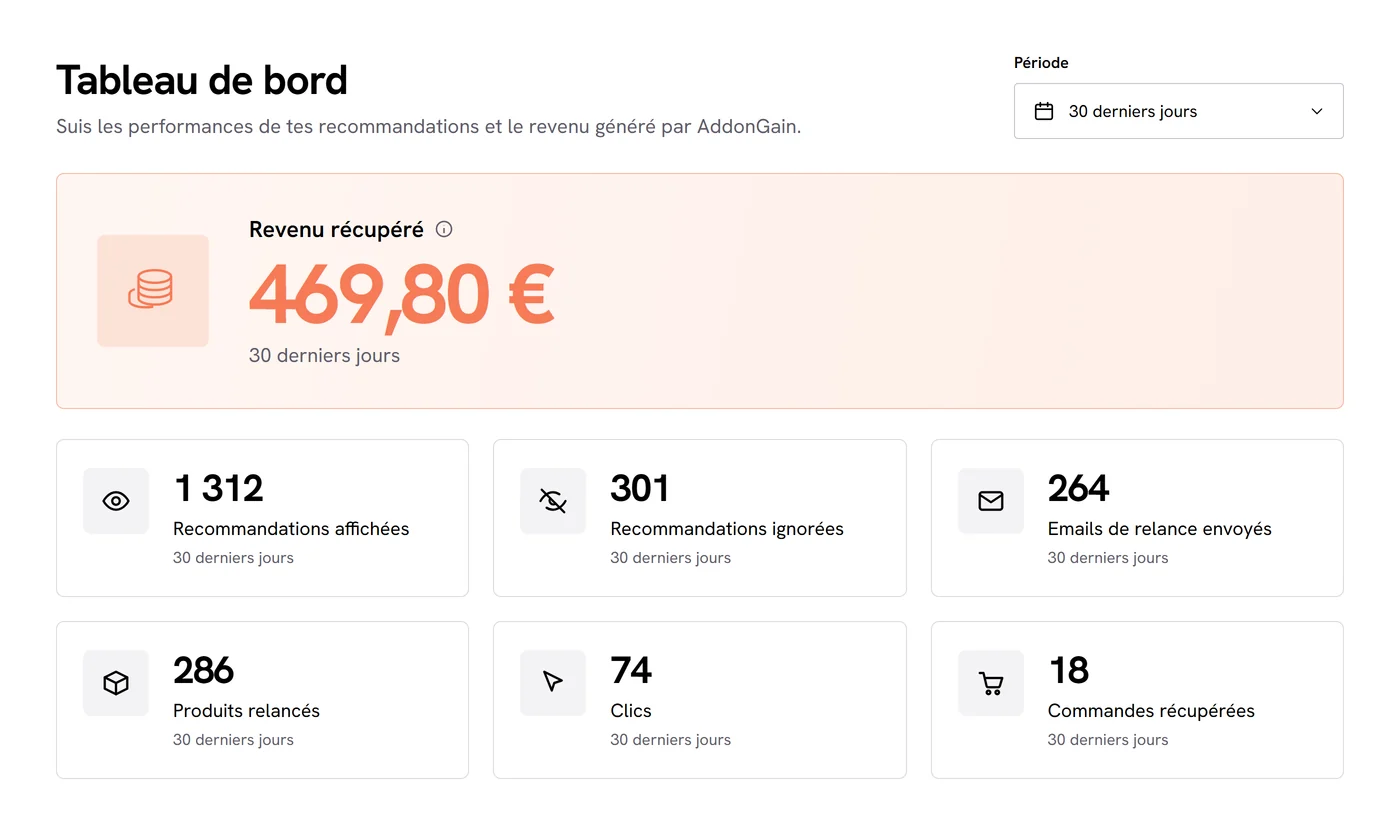Click the 301 value
The image size is (1400, 835).
(x=640, y=488)
